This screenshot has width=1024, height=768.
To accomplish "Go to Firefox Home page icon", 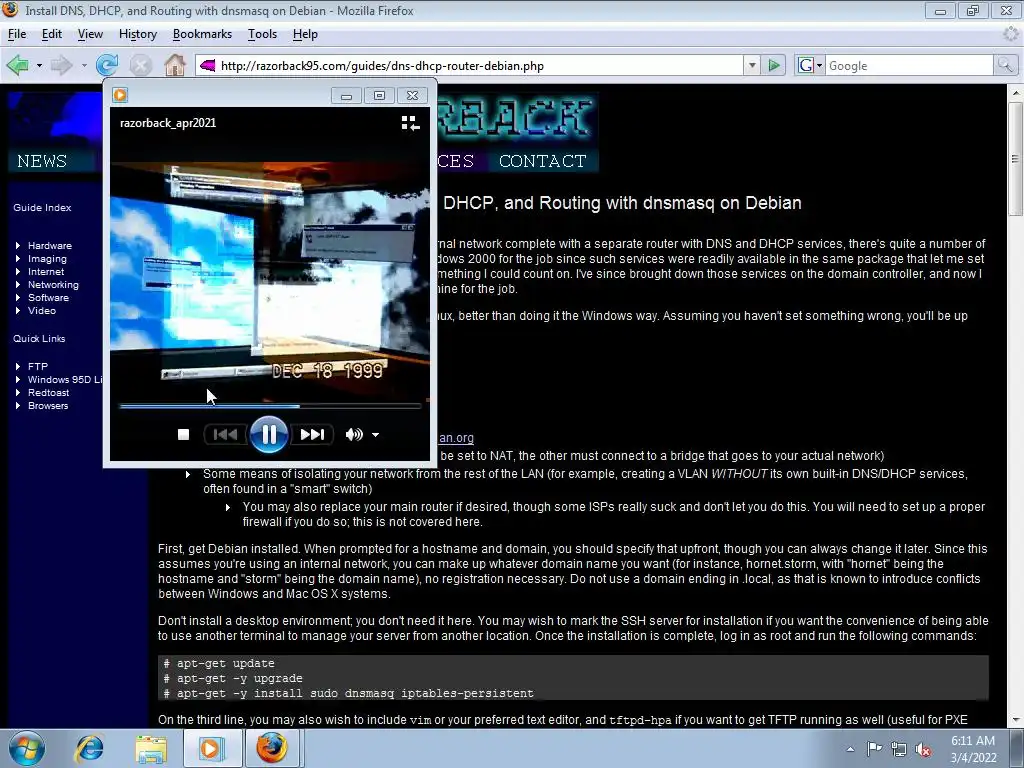I will coord(174,65).
